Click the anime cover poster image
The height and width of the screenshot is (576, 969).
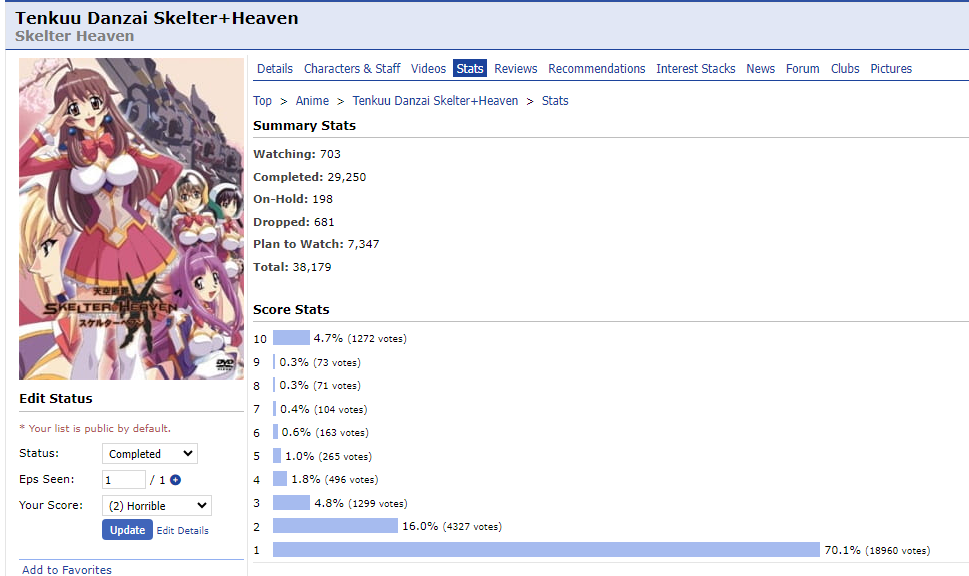pos(131,219)
